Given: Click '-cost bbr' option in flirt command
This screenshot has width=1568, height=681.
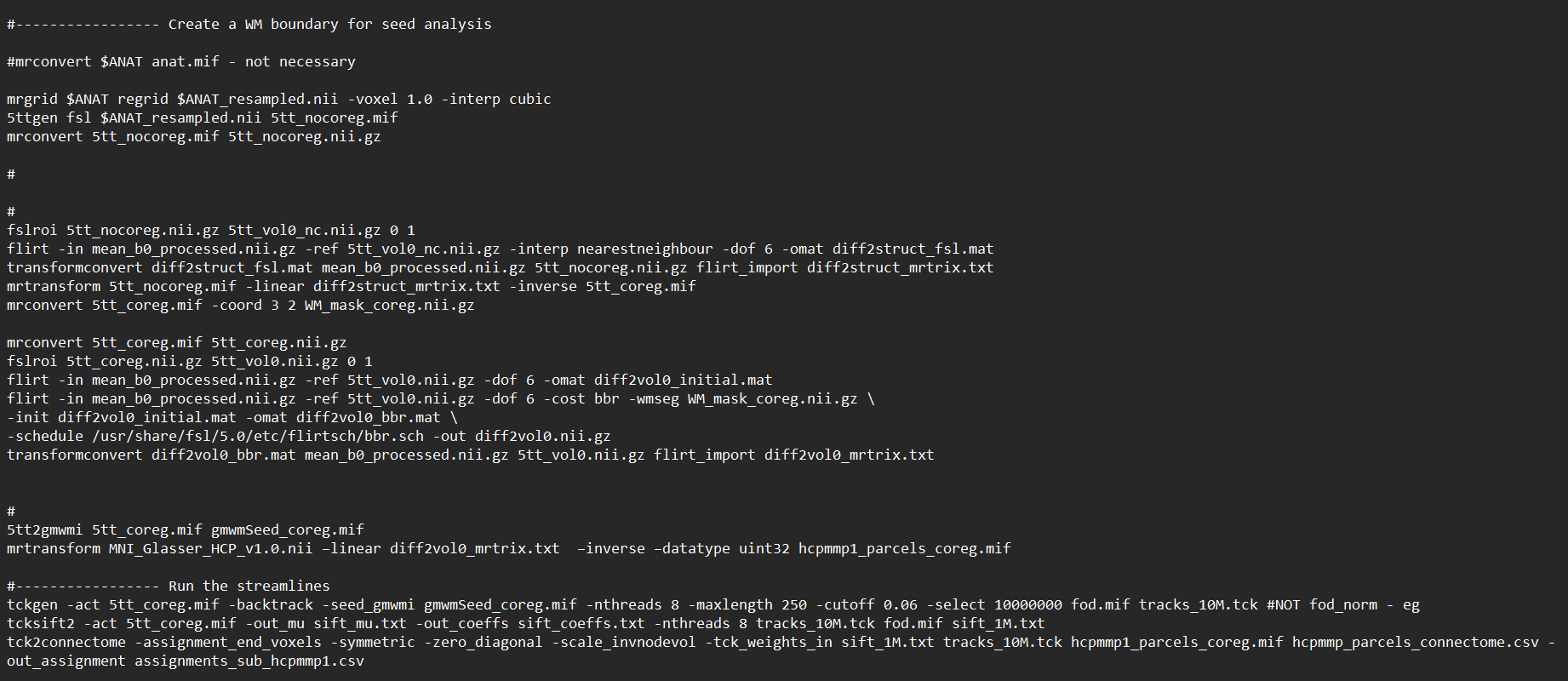Looking at the screenshot, I should coord(581,398).
